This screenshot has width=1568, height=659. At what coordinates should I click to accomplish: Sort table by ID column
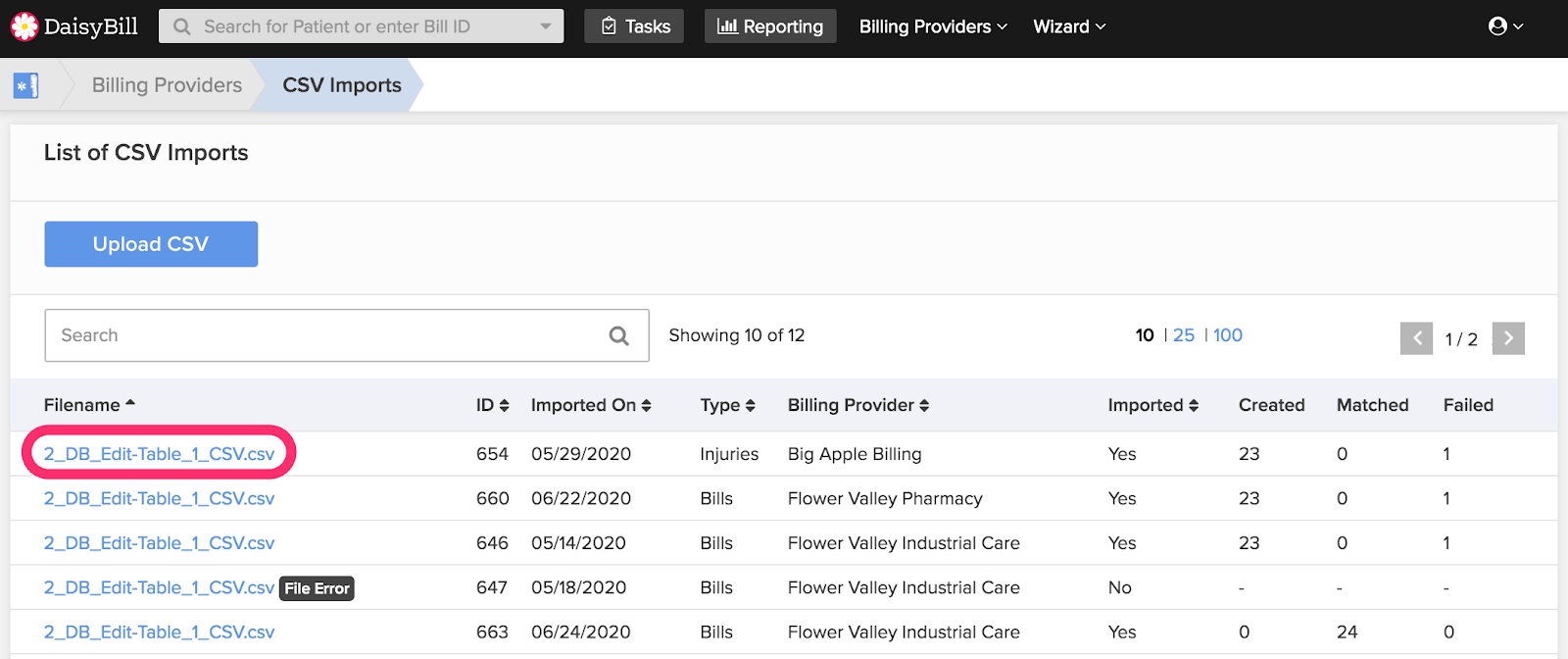pyautogui.click(x=492, y=405)
